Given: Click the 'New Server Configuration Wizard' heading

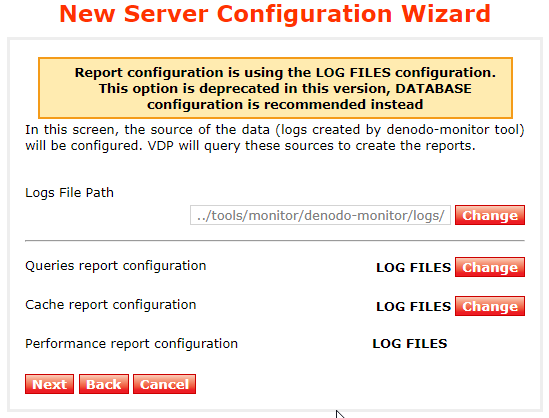Looking at the screenshot, I should pos(275,14).
